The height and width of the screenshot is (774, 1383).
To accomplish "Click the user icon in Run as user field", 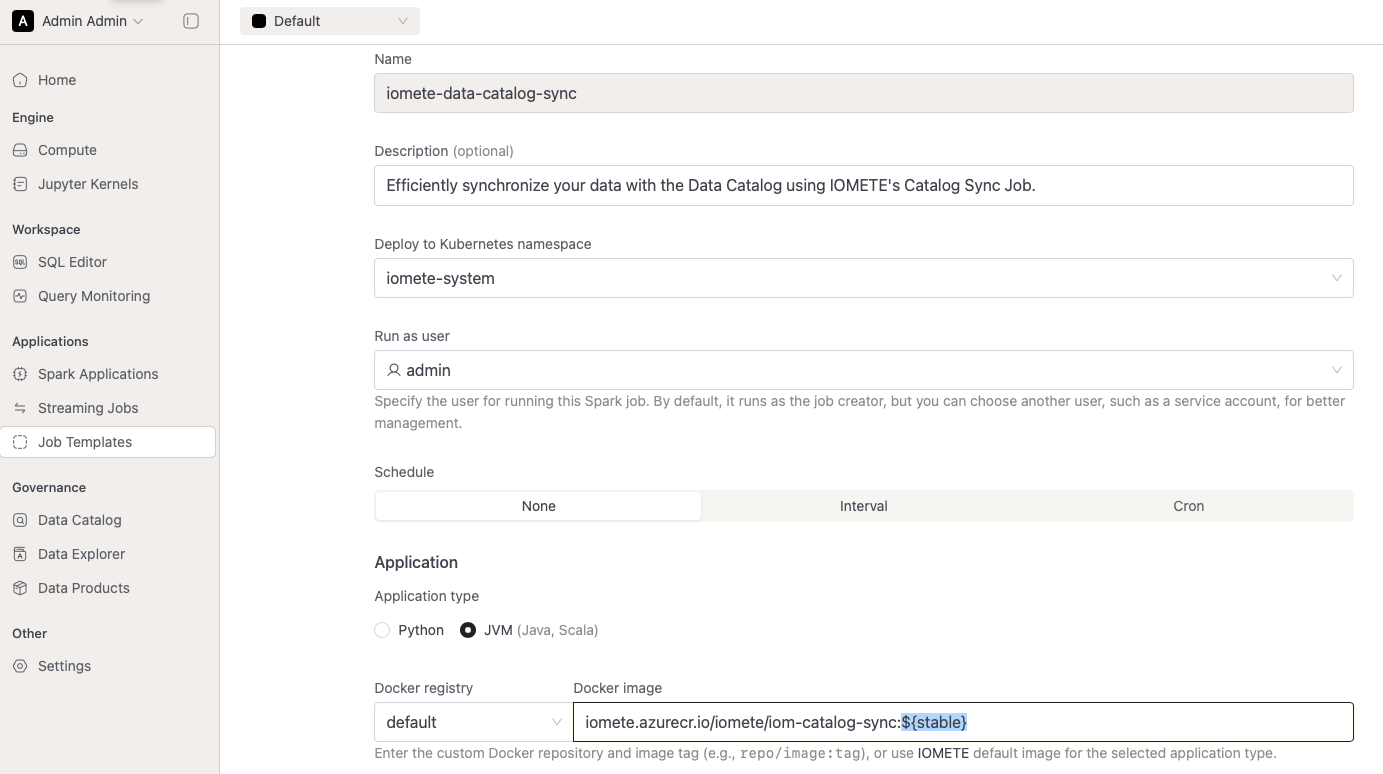I will [394, 370].
